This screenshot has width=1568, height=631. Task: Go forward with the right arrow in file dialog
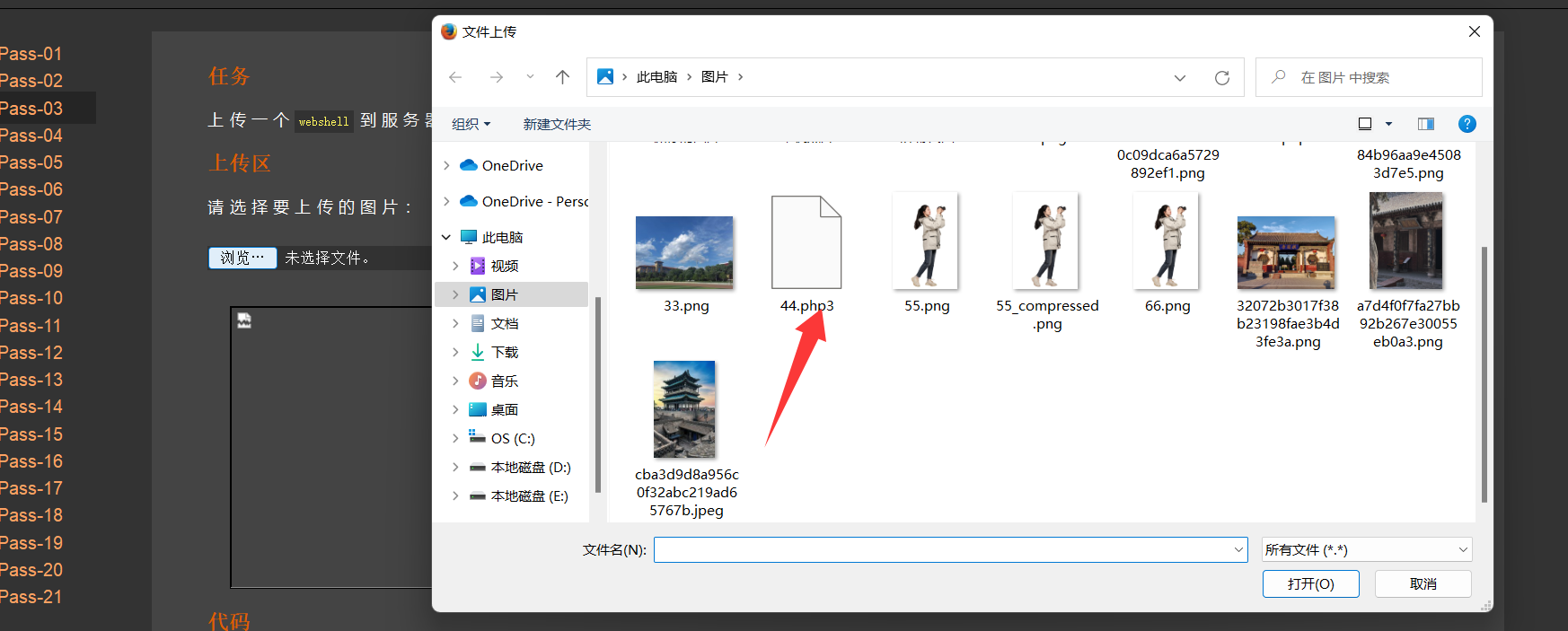click(x=496, y=77)
